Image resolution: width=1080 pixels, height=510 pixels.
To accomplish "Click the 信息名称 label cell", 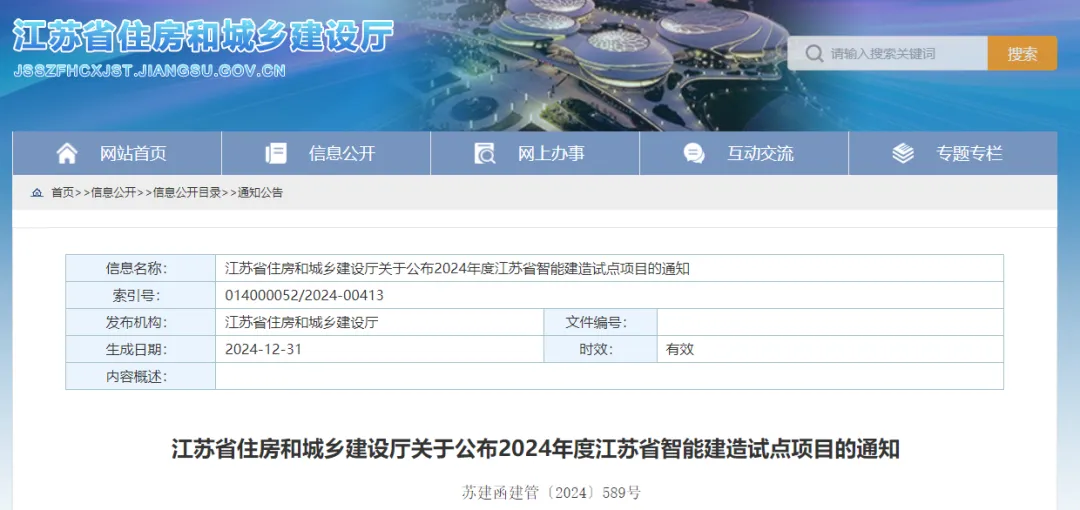I will pyautogui.click(x=141, y=268).
